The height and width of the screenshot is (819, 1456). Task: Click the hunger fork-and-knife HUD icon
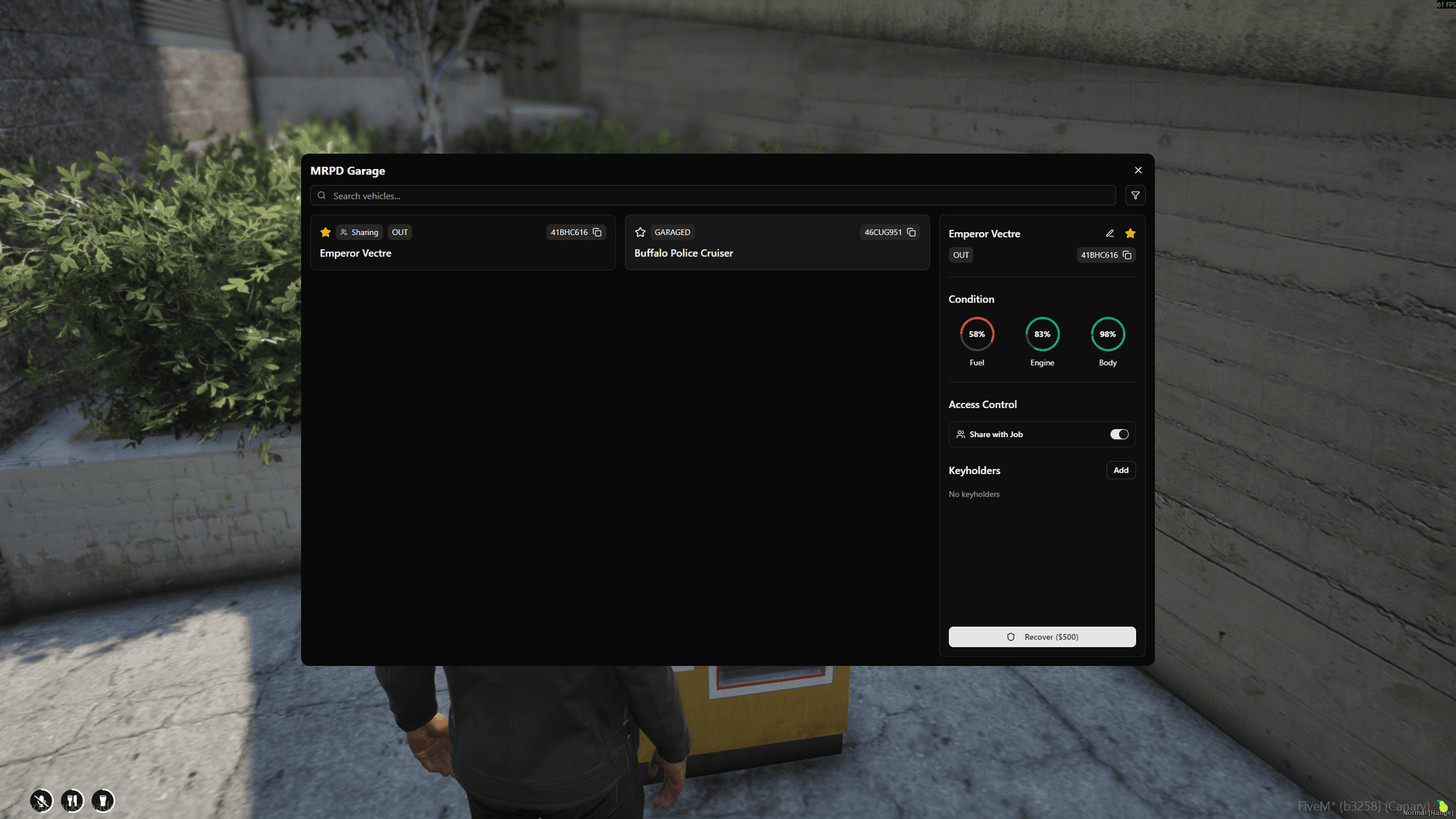[72, 800]
